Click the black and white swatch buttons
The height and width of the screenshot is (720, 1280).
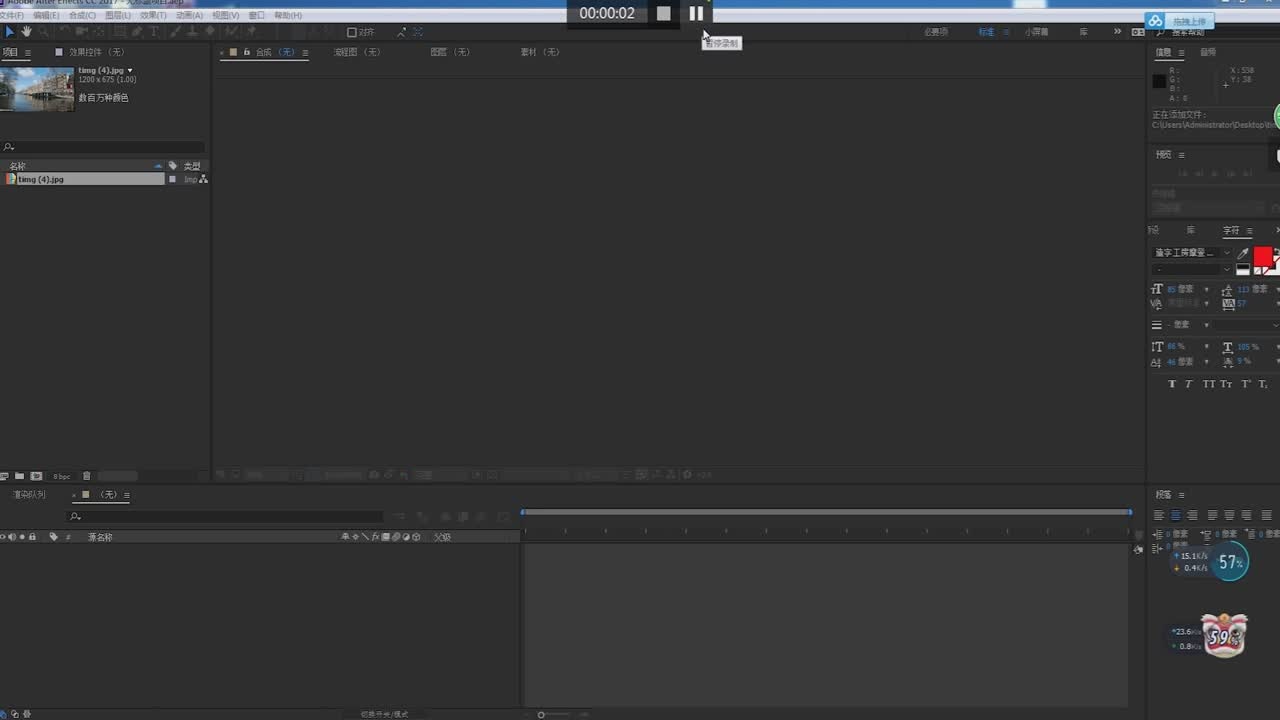(1243, 269)
